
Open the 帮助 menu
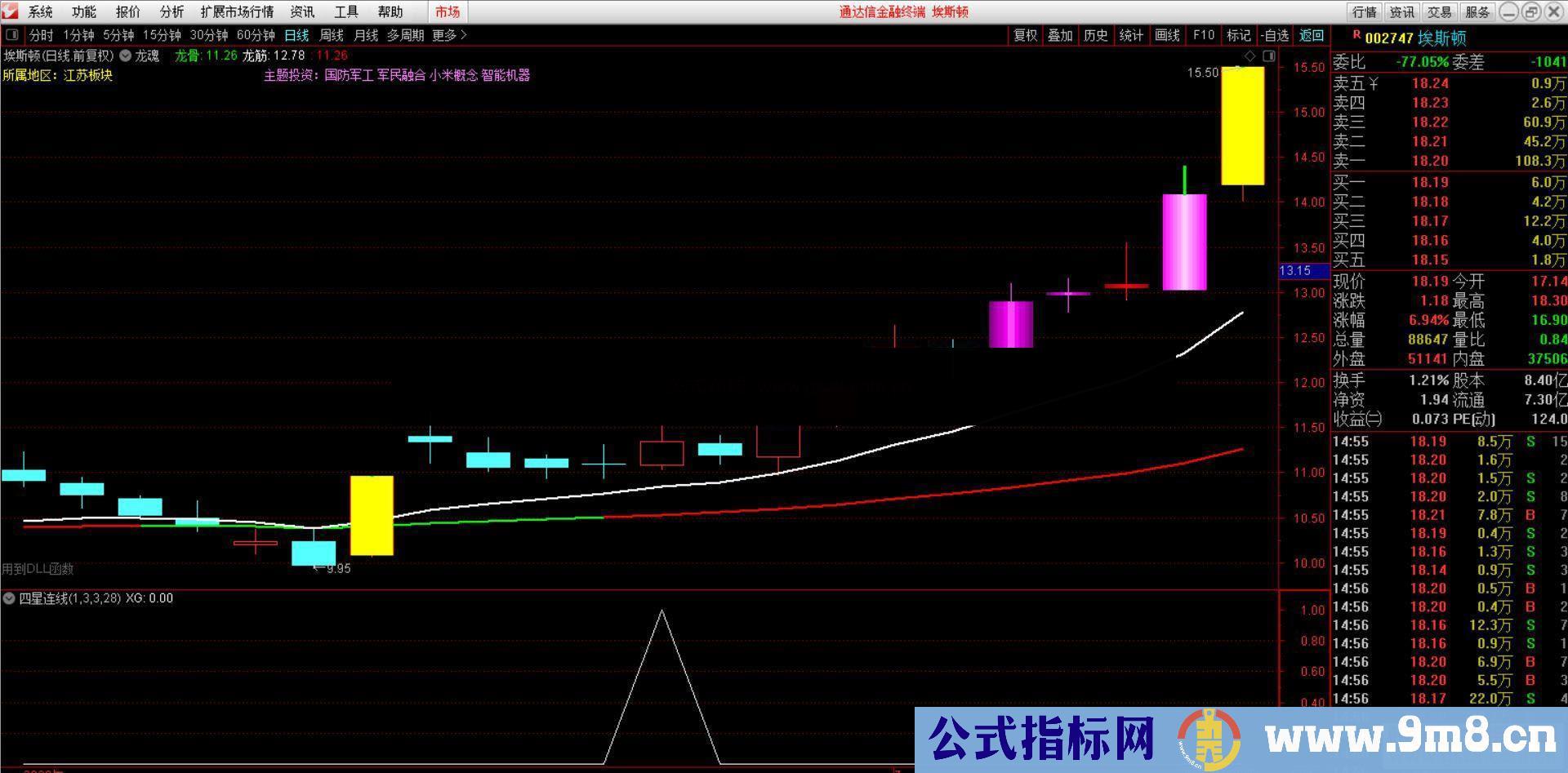click(x=390, y=11)
